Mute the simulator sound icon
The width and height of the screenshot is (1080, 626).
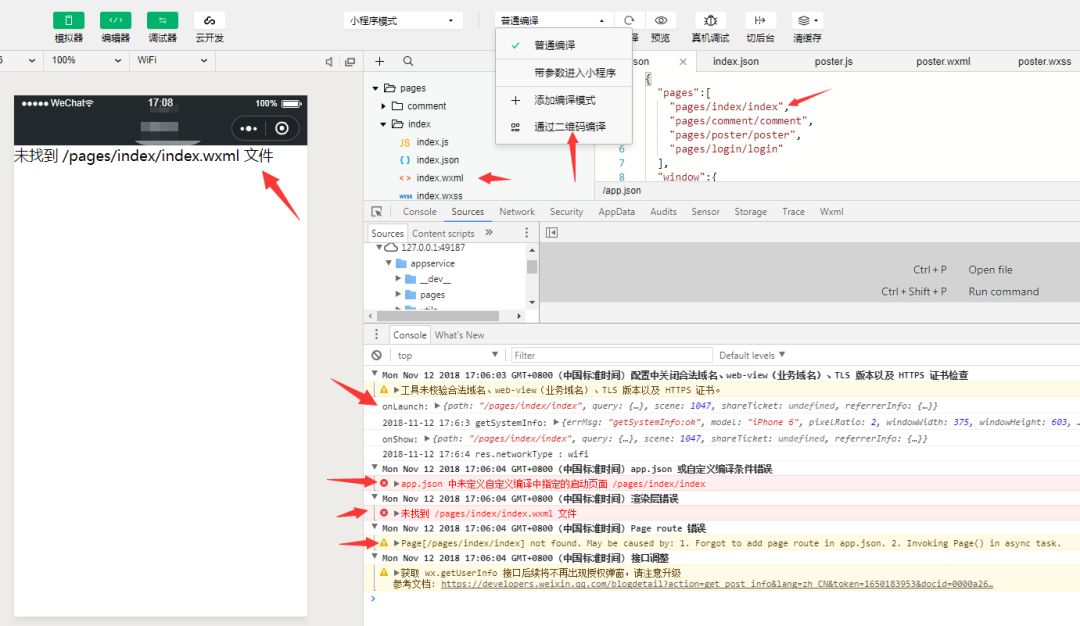click(329, 61)
